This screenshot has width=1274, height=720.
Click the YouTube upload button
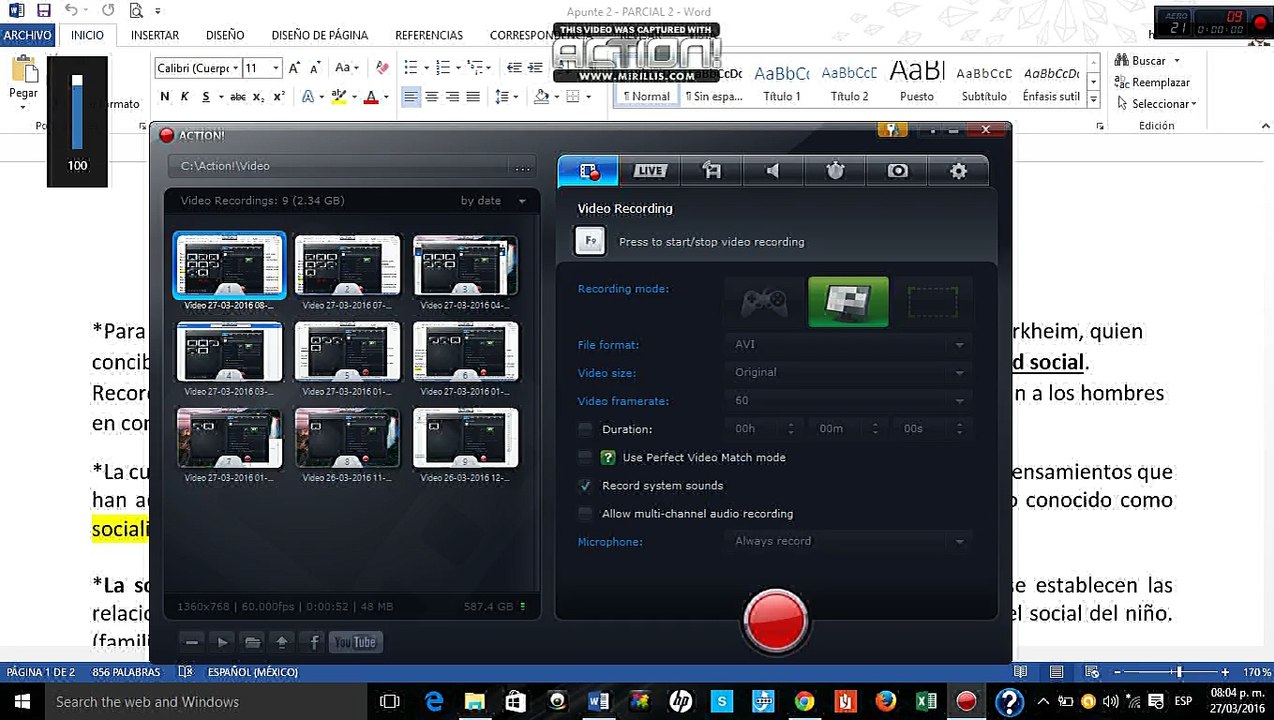pyautogui.click(x=356, y=642)
